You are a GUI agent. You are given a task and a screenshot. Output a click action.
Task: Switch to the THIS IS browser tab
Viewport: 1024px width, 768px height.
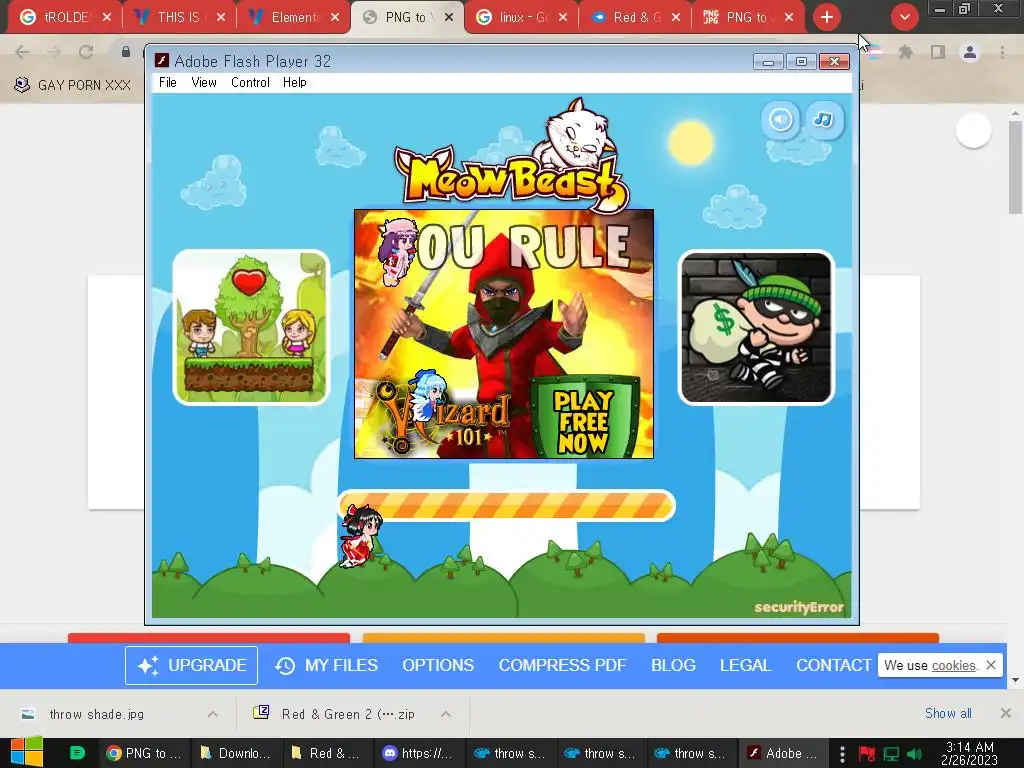click(x=178, y=17)
